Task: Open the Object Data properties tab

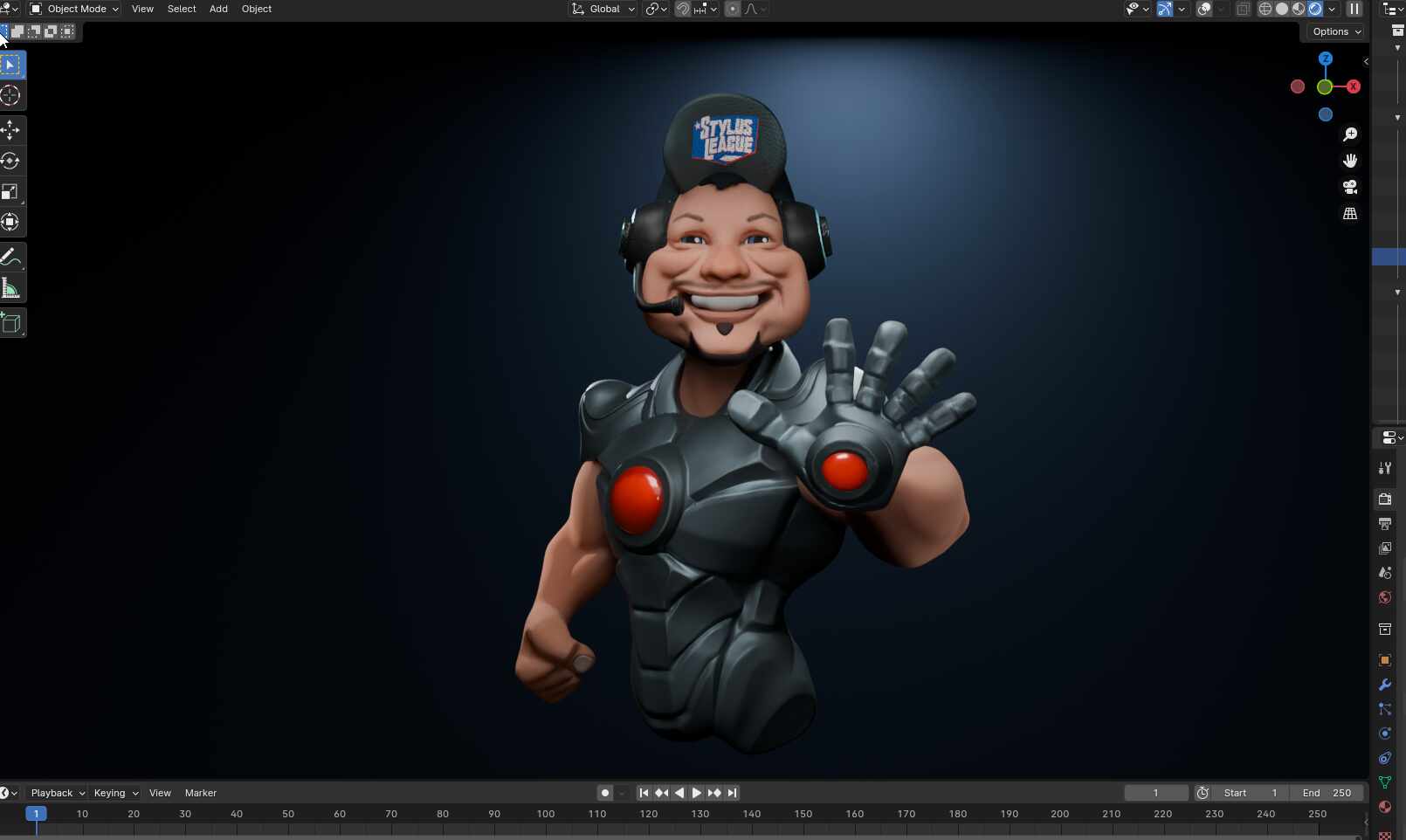Action: [1385, 782]
